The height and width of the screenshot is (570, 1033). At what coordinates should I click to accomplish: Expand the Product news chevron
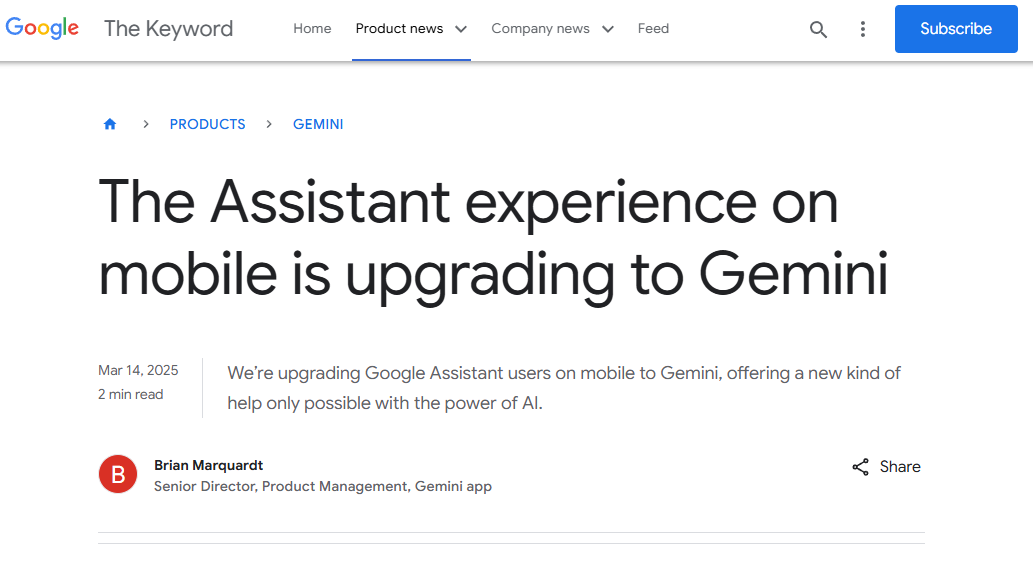(x=461, y=29)
